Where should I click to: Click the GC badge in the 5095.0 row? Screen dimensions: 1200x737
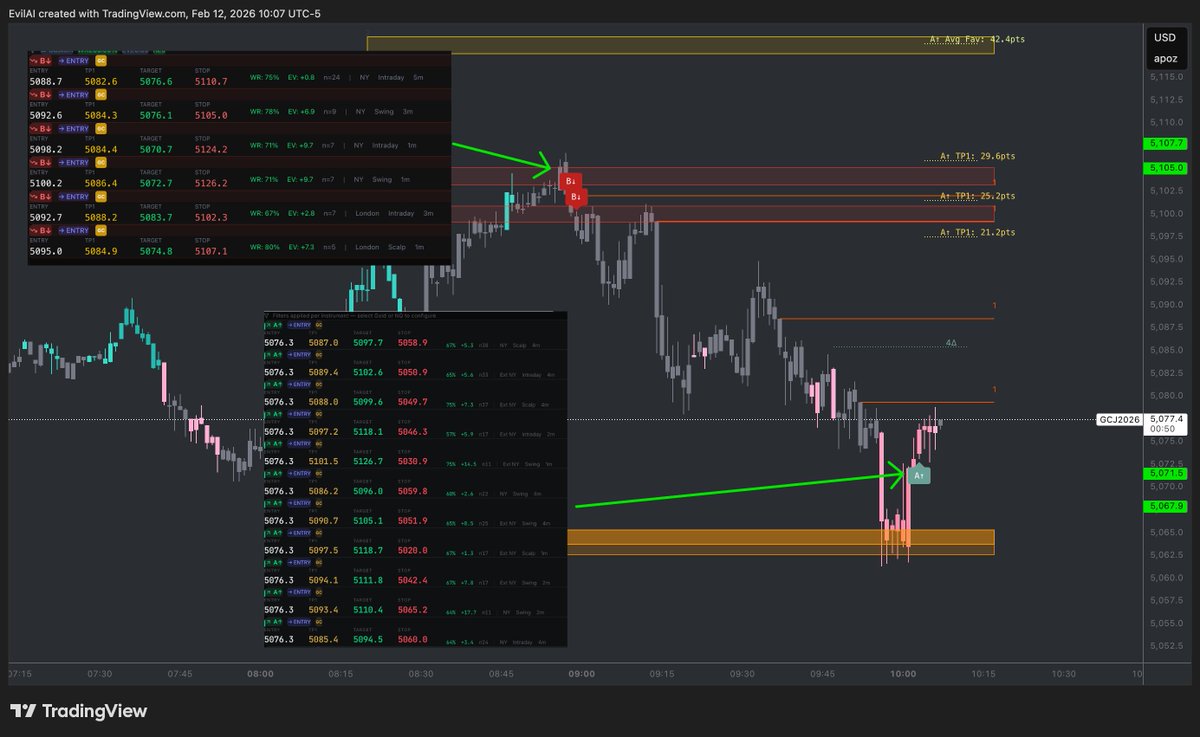(x=101, y=230)
